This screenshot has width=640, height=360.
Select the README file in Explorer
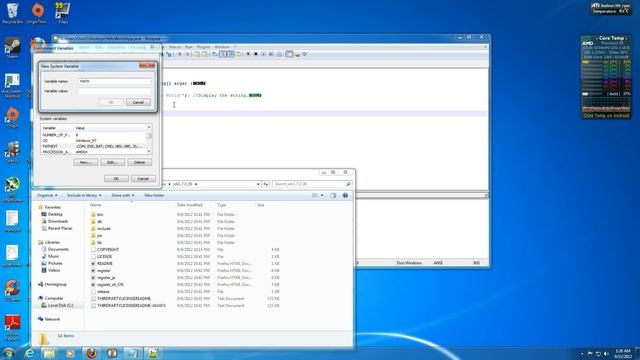(104, 264)
